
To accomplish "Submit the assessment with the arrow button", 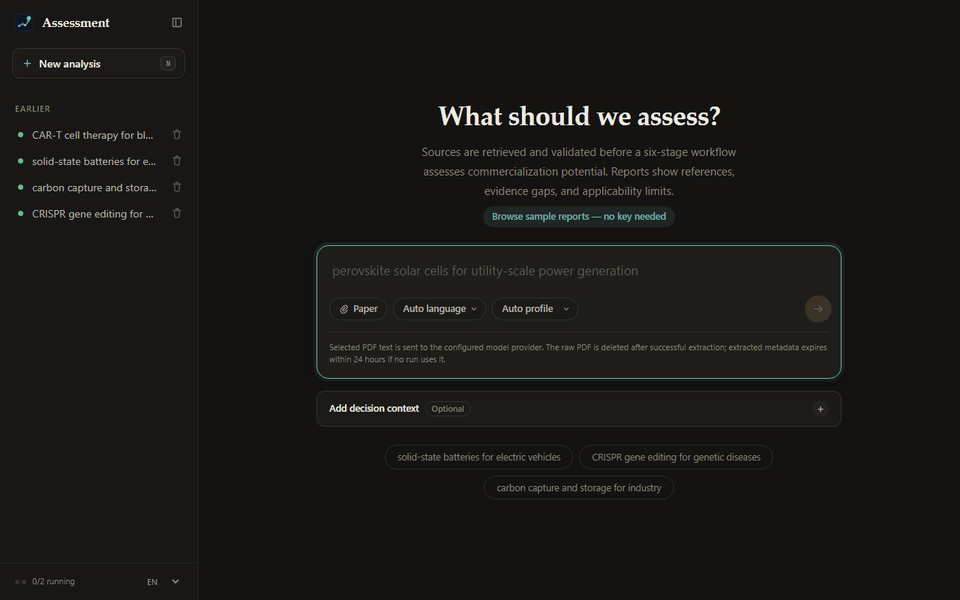I will pyautogui.click(x=817, y=309).
